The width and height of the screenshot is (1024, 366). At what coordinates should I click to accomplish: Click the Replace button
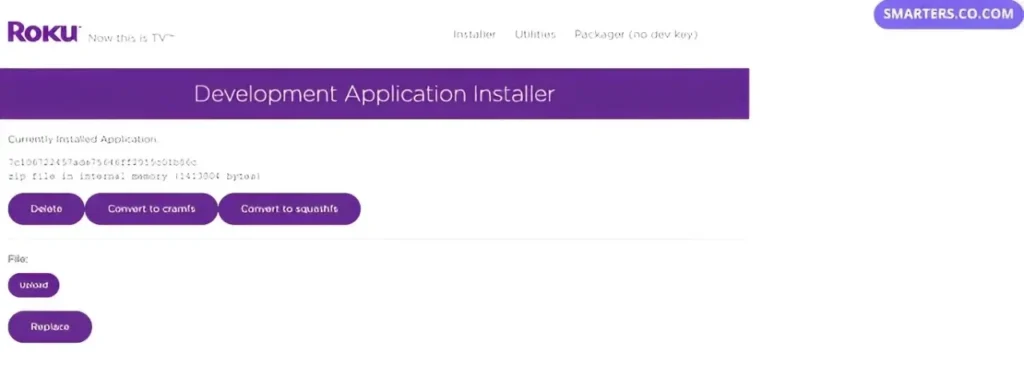point(50,327)
